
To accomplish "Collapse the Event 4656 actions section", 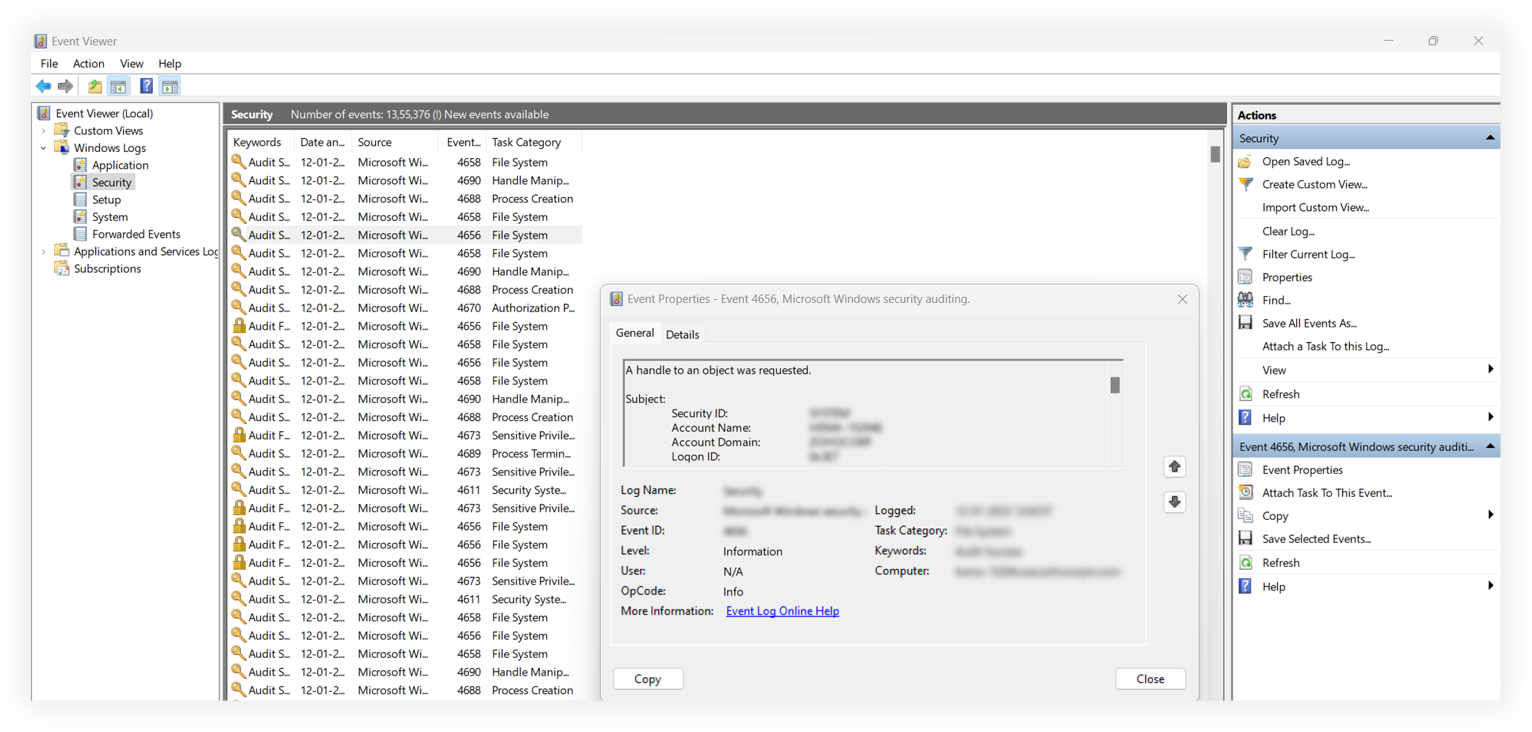I will (x=1489, y=446).
